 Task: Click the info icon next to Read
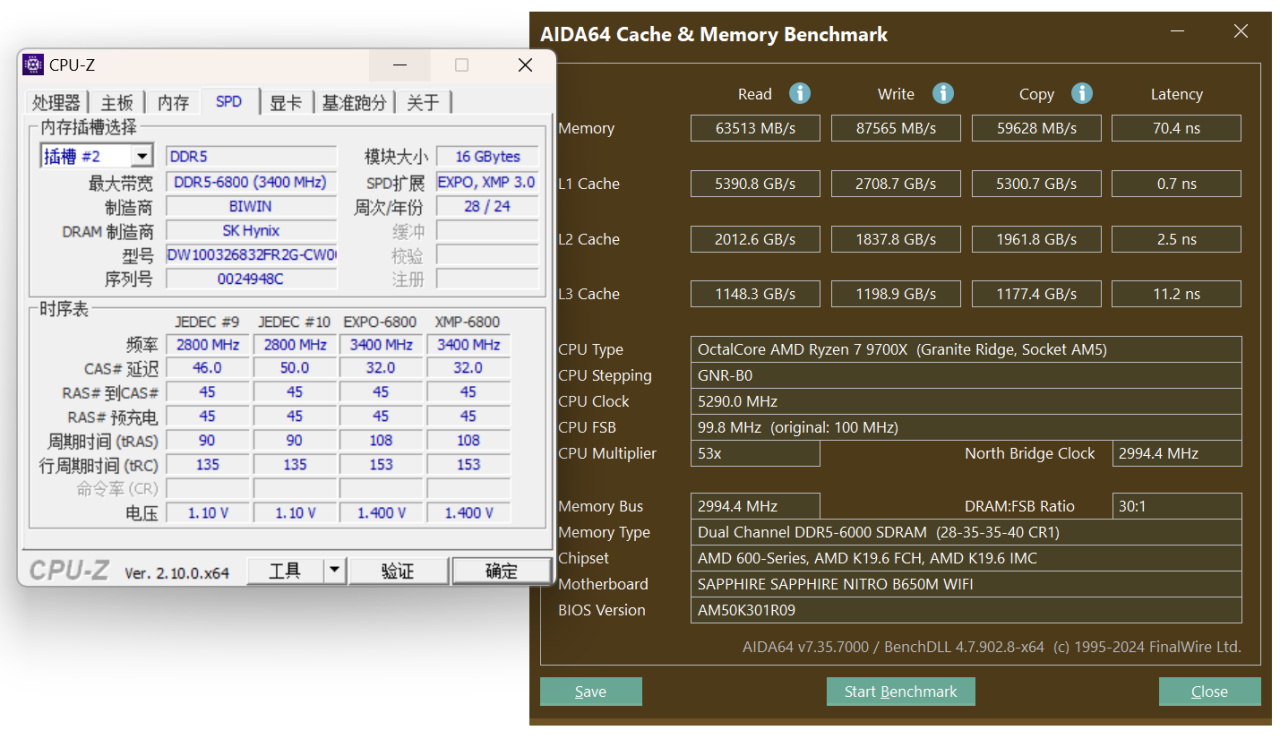pos(799,93)
